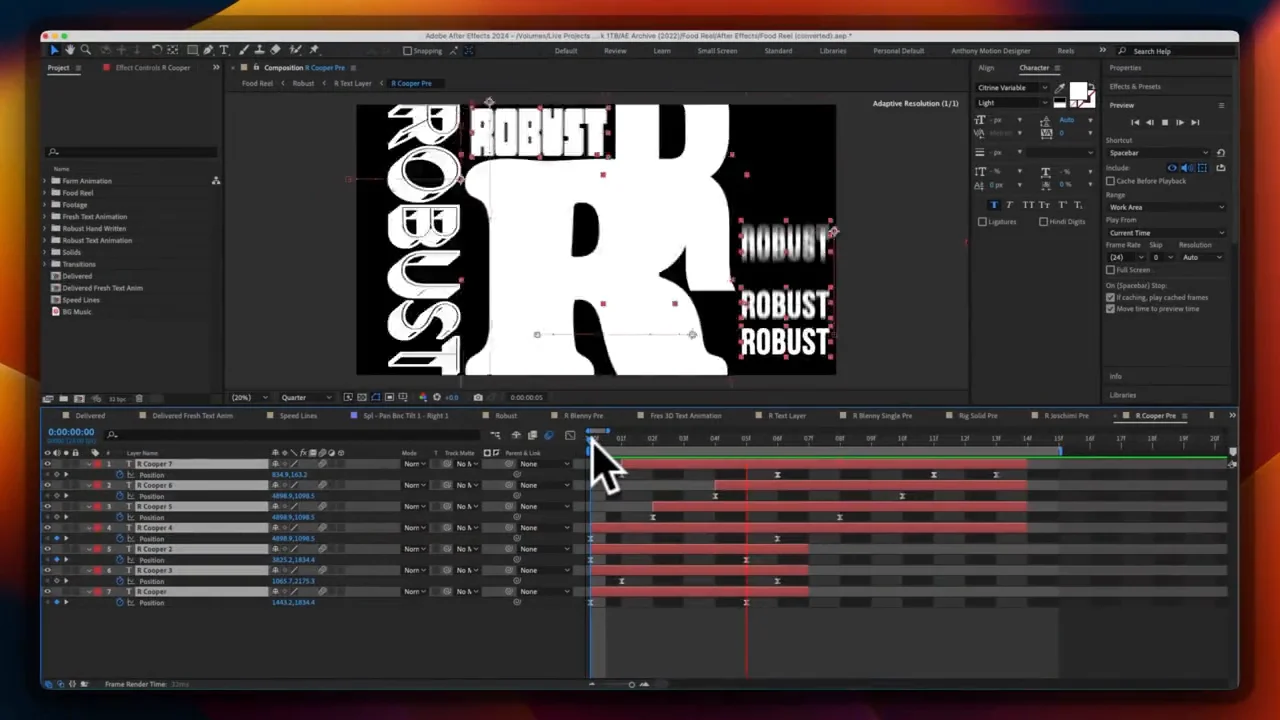1280x720 pixels.
Task: Uncheck If caching, play cached frames
Action: pos(1110,297)
